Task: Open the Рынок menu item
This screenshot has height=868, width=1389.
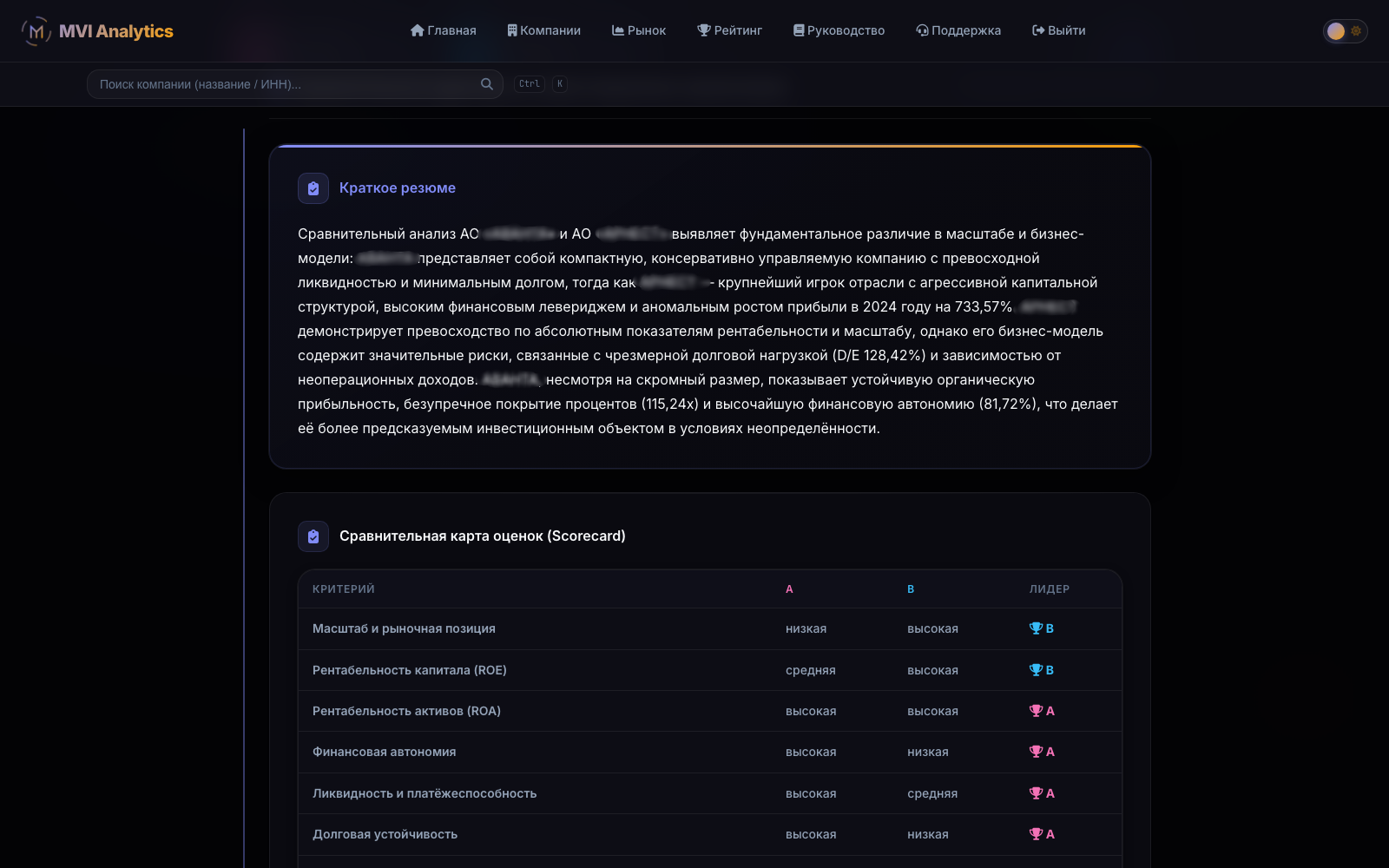Action: 639,30
